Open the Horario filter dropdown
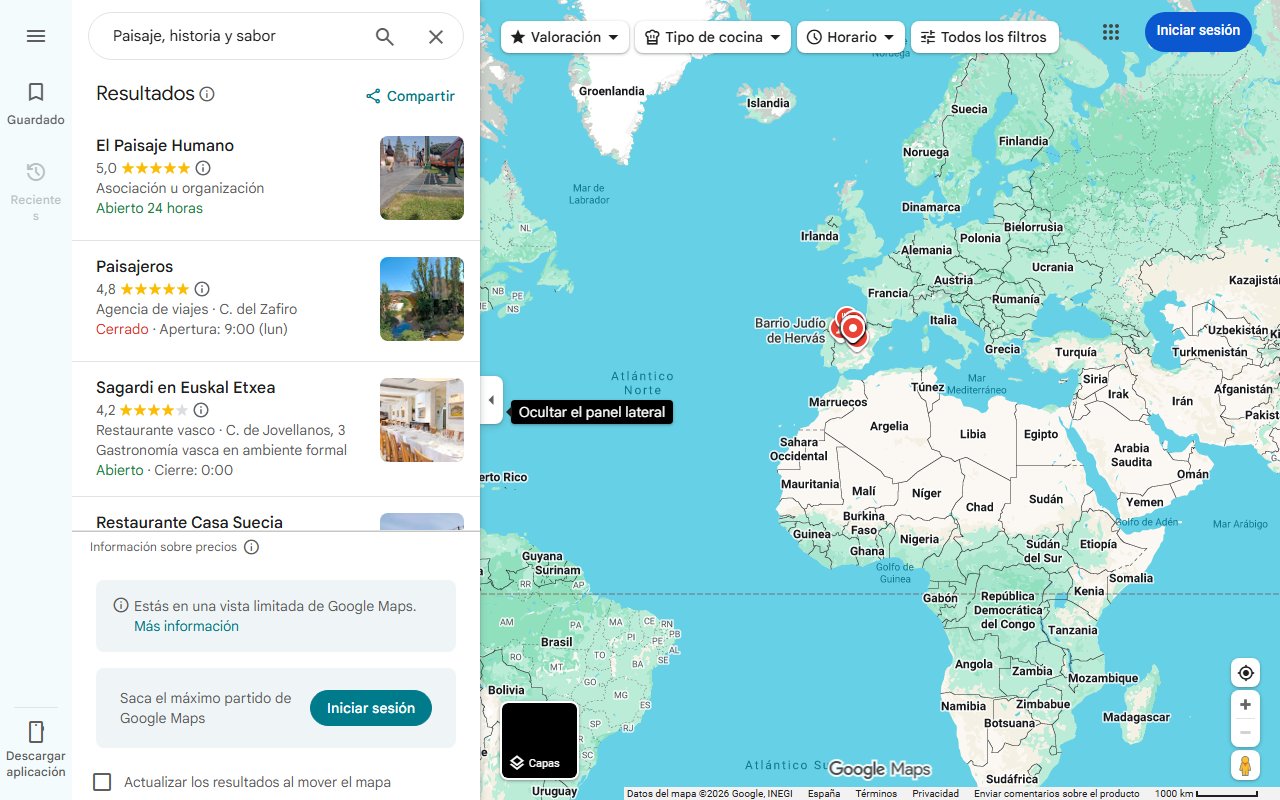1280x800 pixels. [851, 36]
